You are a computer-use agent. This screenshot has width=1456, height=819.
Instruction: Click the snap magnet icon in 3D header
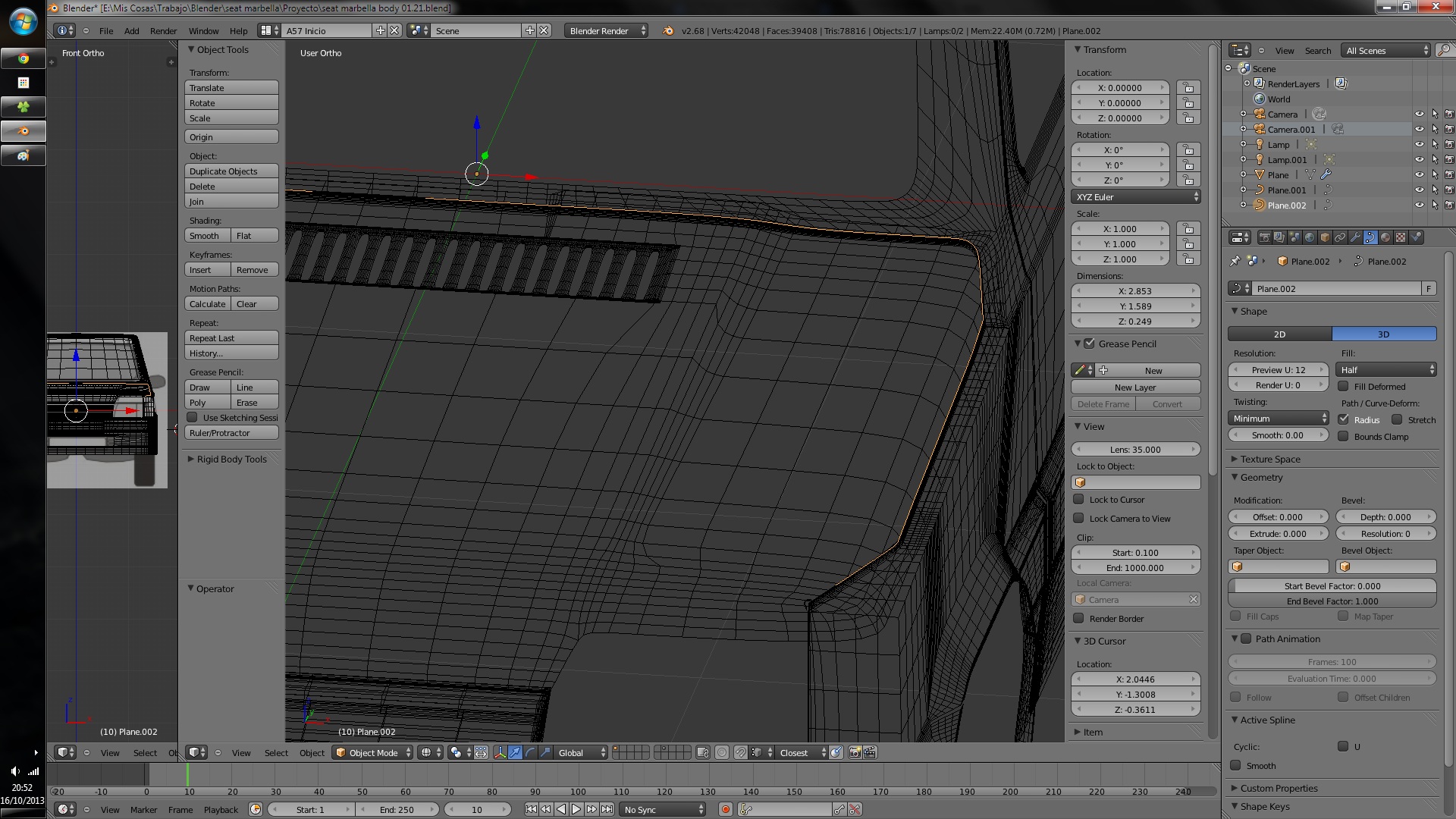[740, 753]
